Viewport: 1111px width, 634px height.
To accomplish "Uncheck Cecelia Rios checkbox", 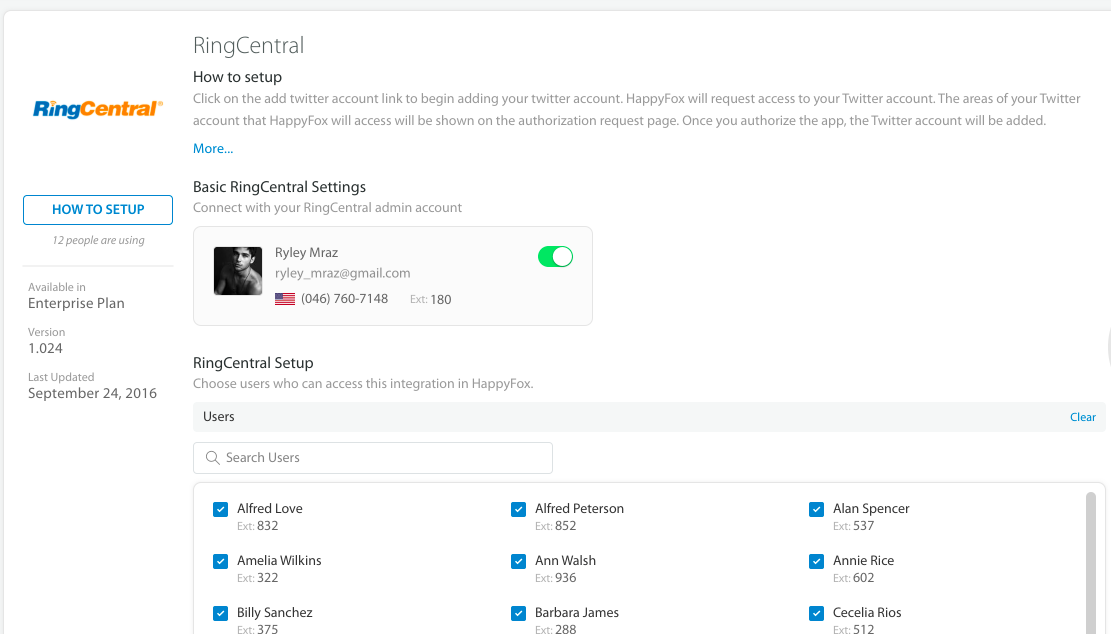I will click(816, 613).
